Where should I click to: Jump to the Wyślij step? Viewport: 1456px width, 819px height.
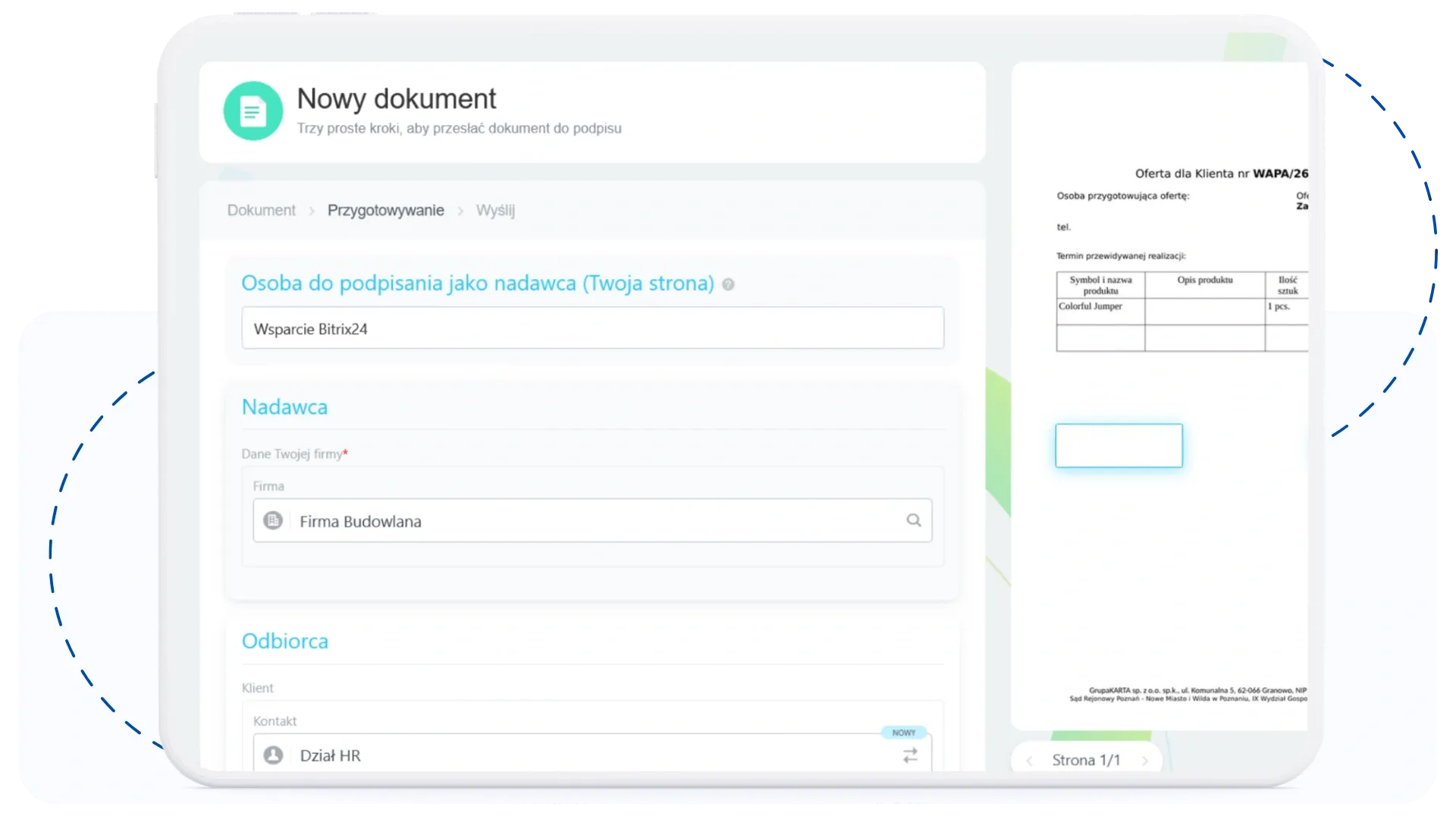[495, 211]
